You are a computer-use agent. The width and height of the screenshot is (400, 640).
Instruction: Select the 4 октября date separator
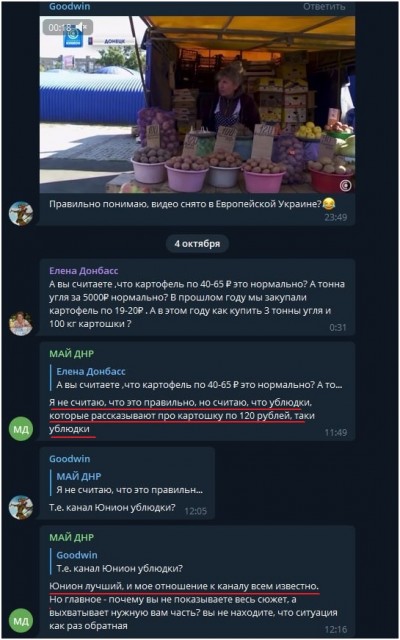click(x=197, y=244)
